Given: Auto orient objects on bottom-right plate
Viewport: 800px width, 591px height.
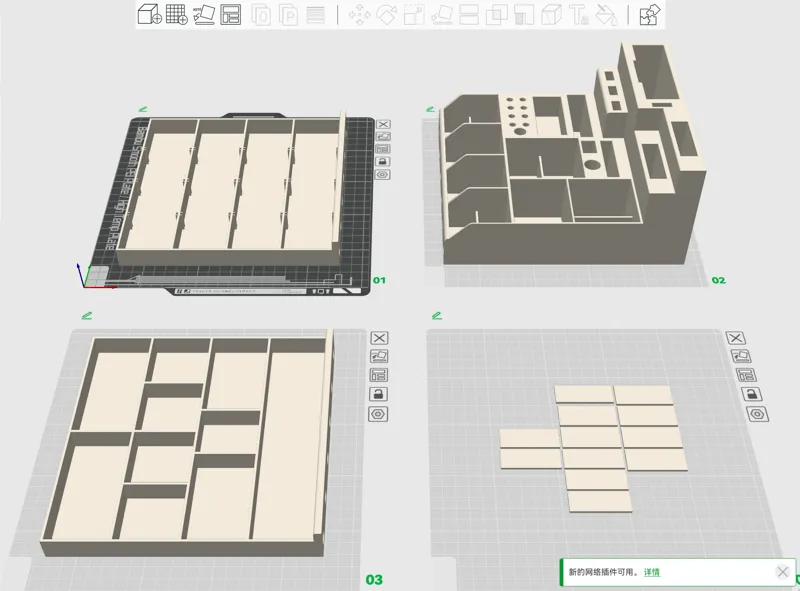Looking at the screenshot, I should (x=740, y=356).
